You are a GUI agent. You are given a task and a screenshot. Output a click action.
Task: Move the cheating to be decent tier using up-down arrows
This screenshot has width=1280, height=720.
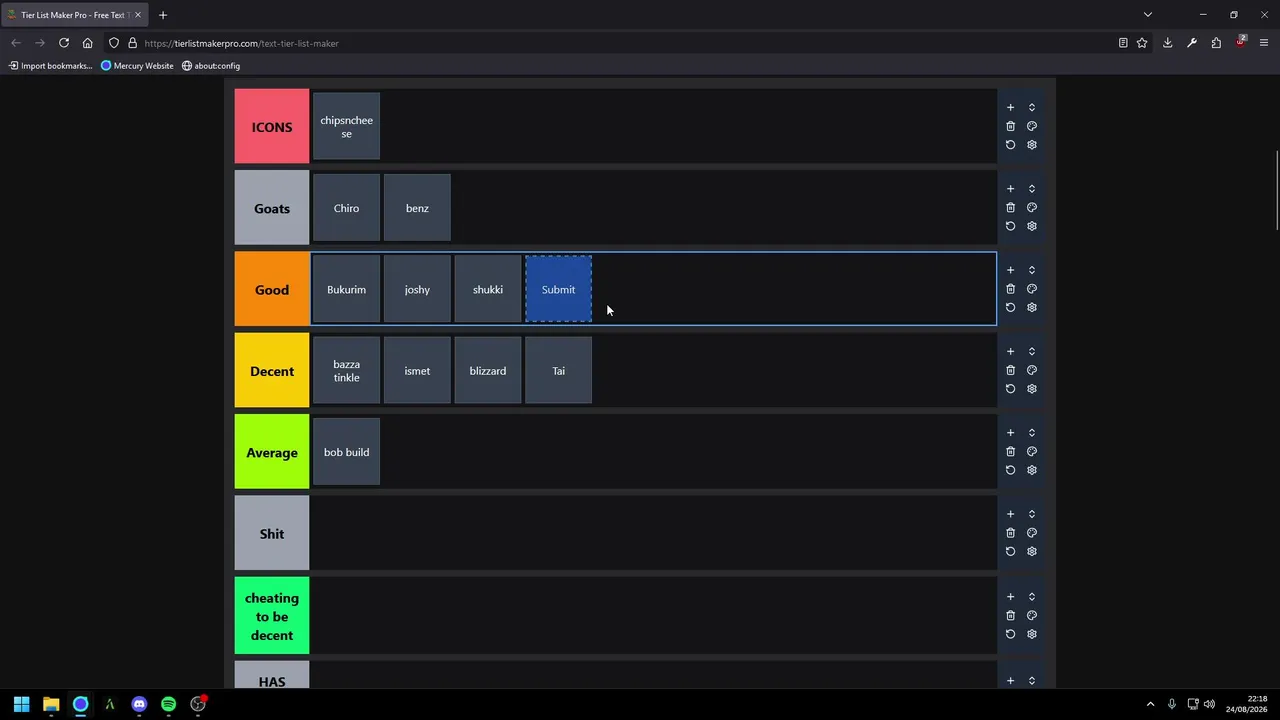(x=1032, y=597)
